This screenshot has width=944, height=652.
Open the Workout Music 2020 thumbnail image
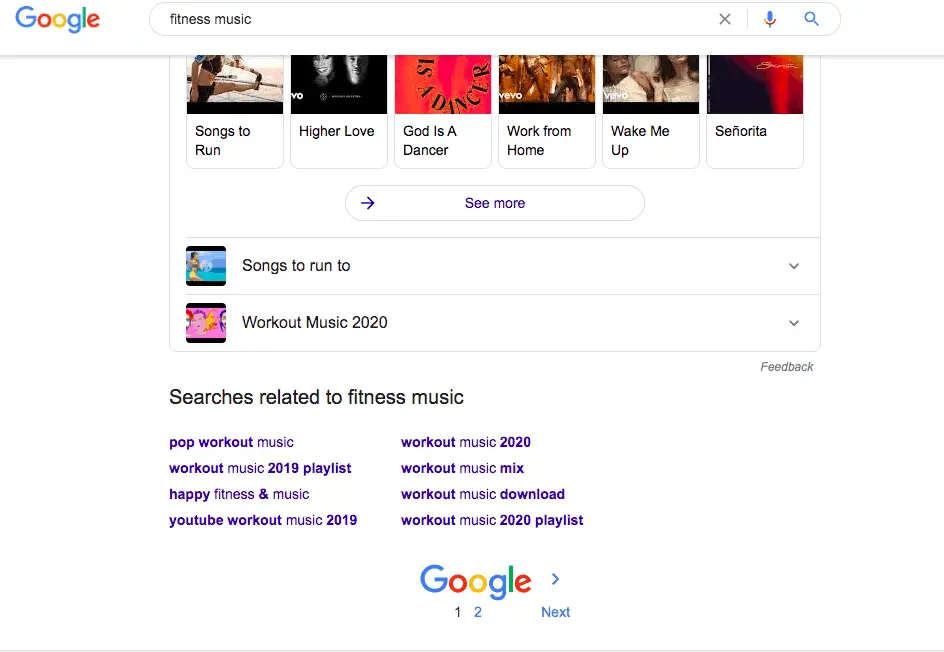206,323
